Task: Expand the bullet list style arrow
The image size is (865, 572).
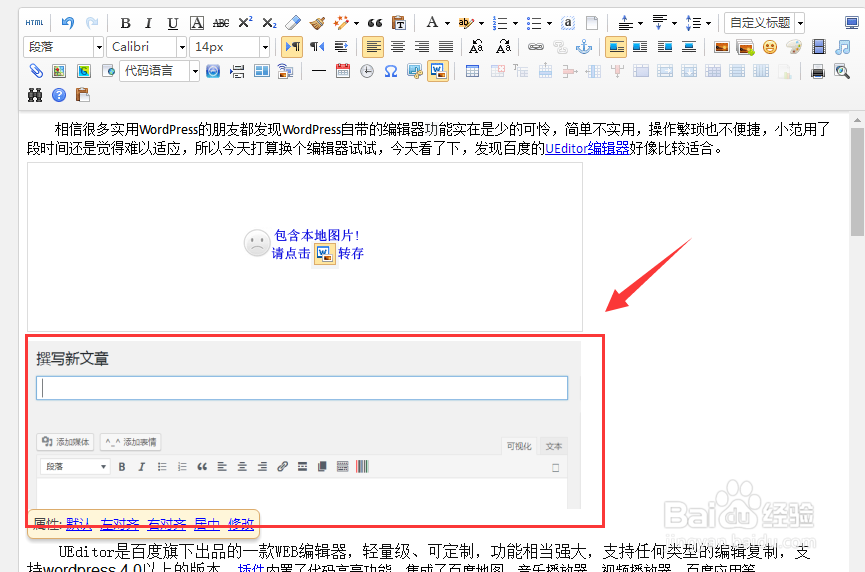Action: click(x=549, y=23)
